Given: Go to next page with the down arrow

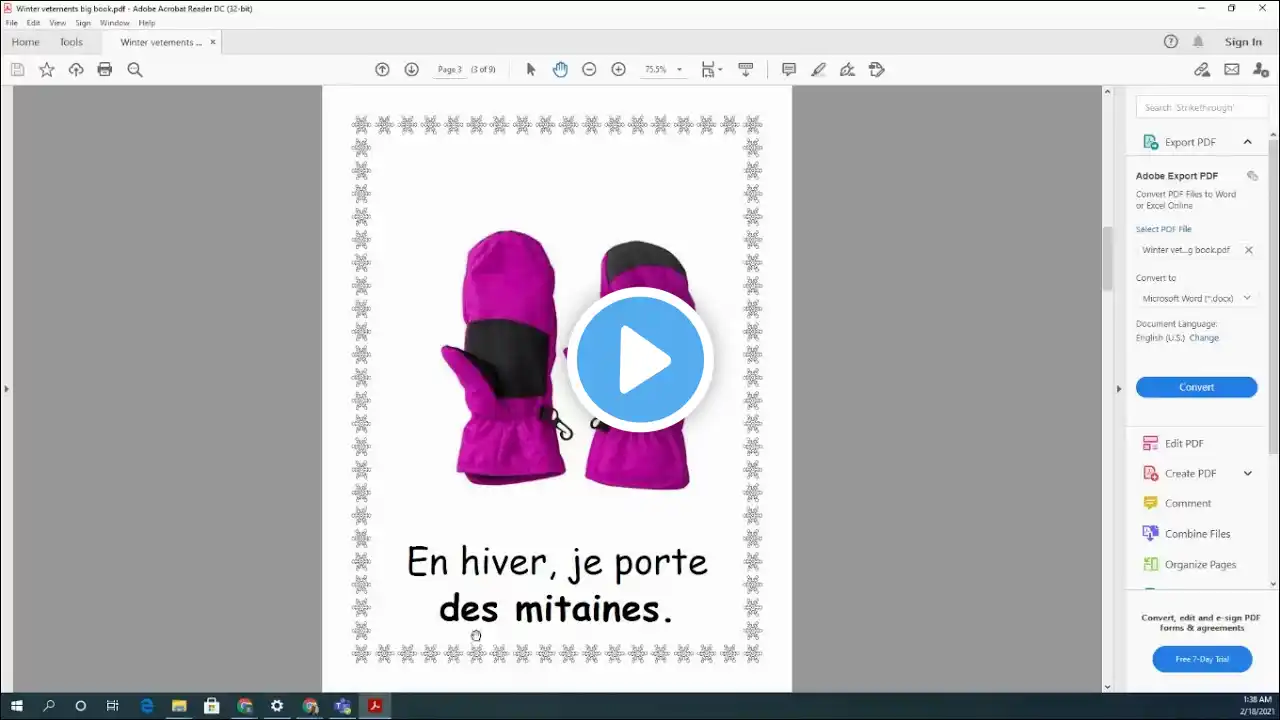Looking at the screenshot, I should point(411,69).
